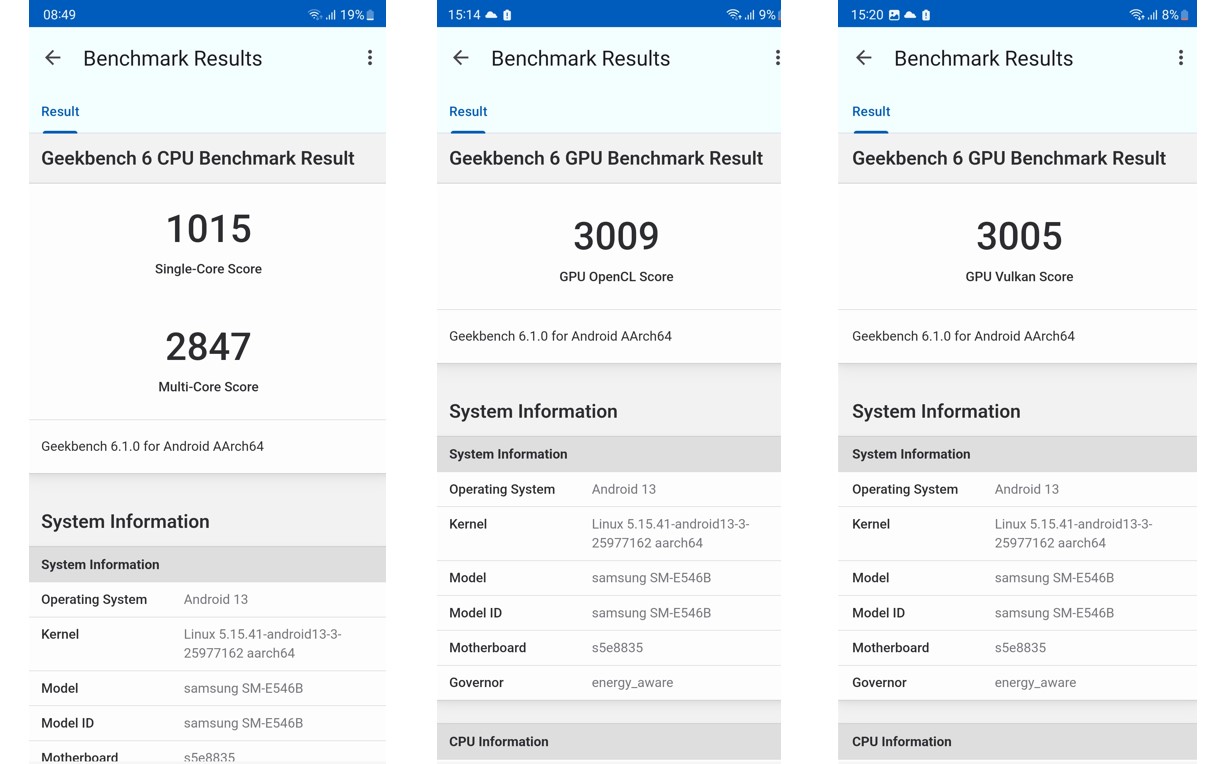1229x764 pixels.
Task: Tap the Model ID row on the CPU screen
Action: pos(207,723)
